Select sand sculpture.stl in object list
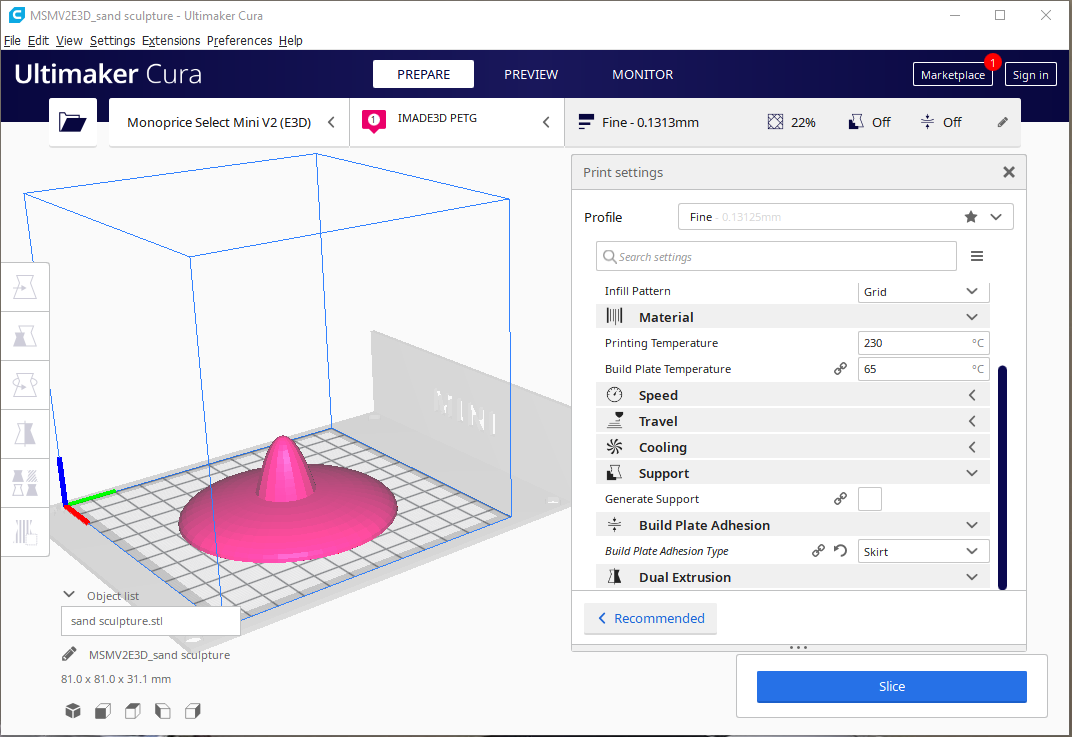The image size is (1072, 737). [x=150, y=621]
